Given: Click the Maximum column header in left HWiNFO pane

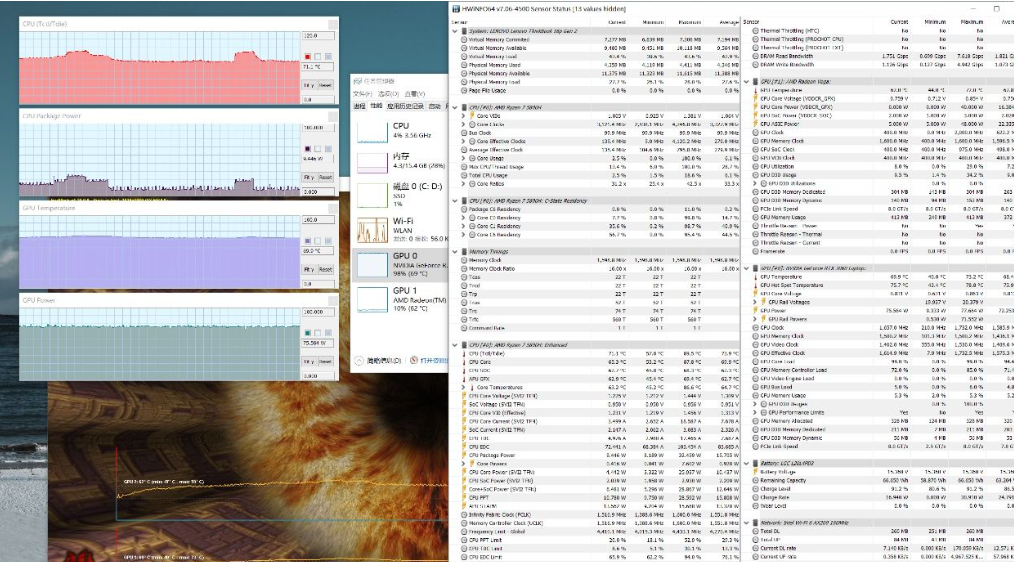Looking at the screenshot, I should click(689, 22).
